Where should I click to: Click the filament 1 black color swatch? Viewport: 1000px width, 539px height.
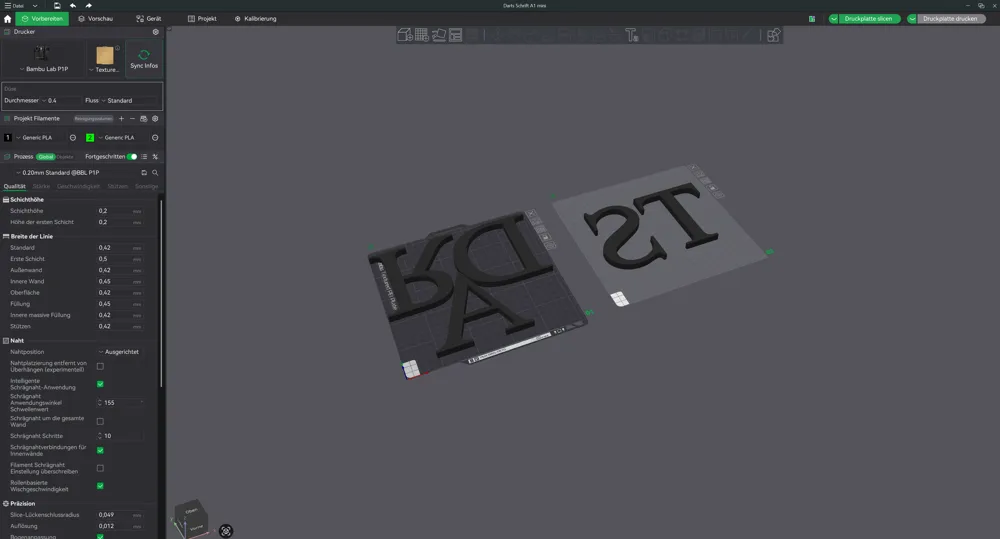[8, 138]
